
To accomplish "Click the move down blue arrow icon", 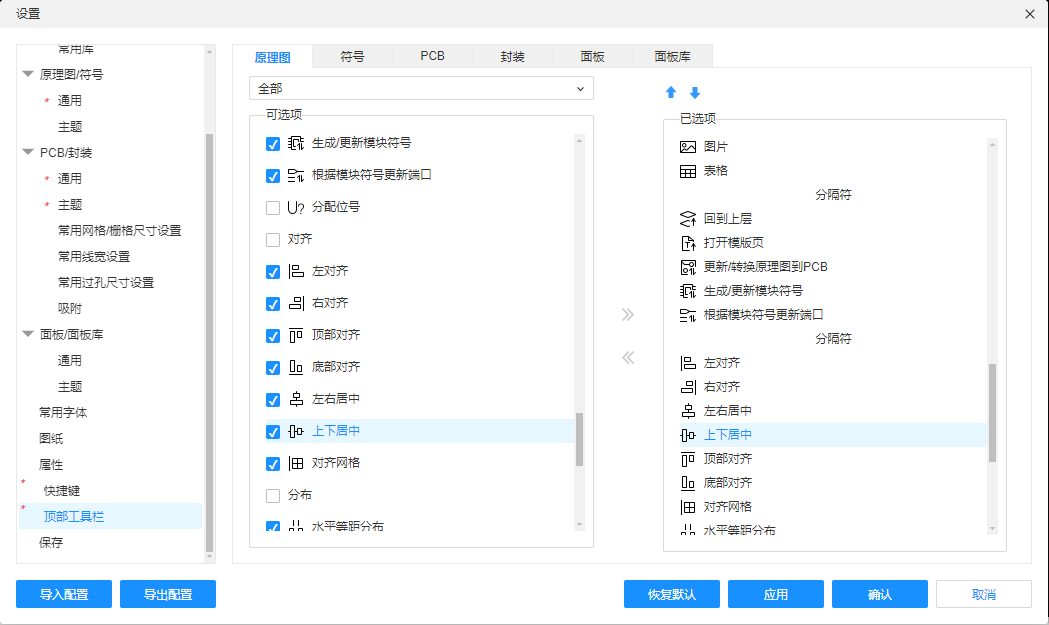I will coord(695,93).
